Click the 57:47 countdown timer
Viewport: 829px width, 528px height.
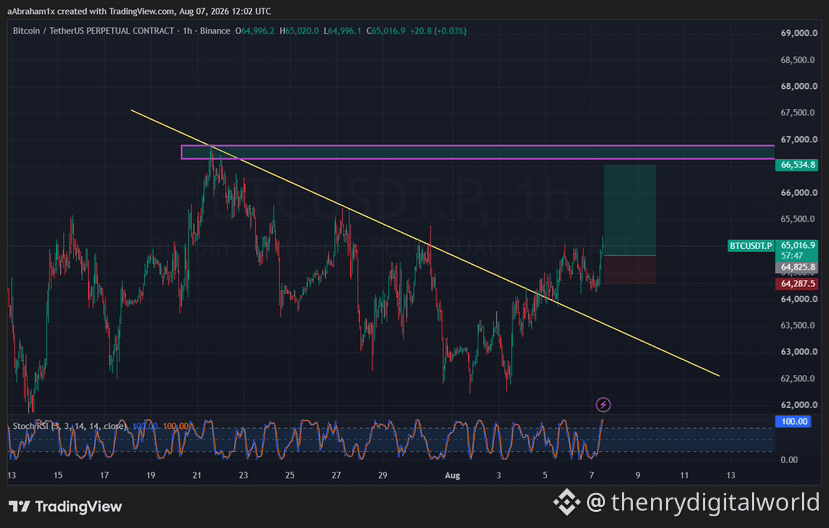coord(792,255)
